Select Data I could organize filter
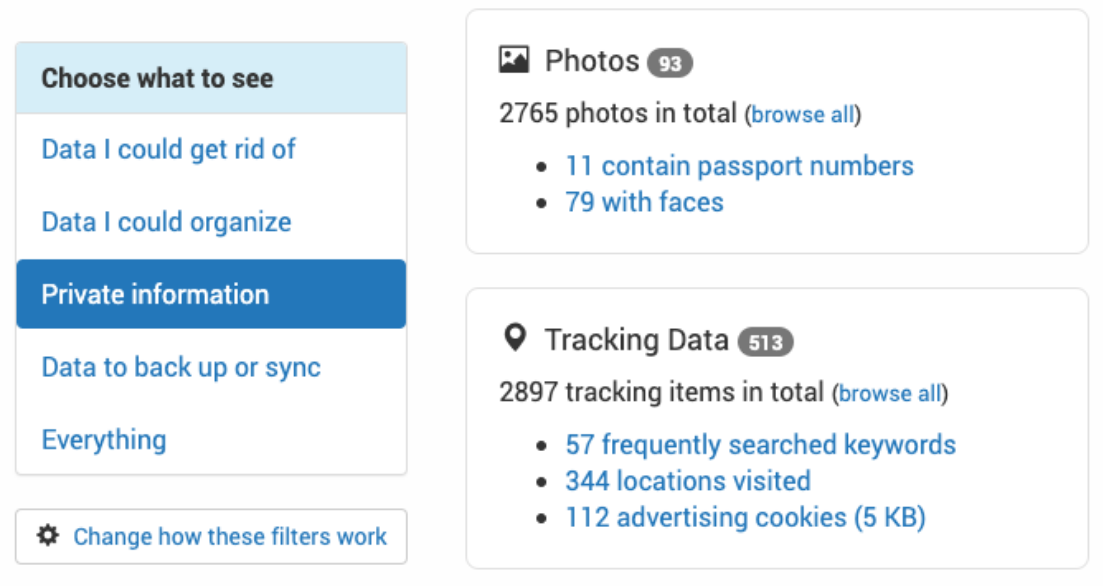 click(x=211, y=222)
